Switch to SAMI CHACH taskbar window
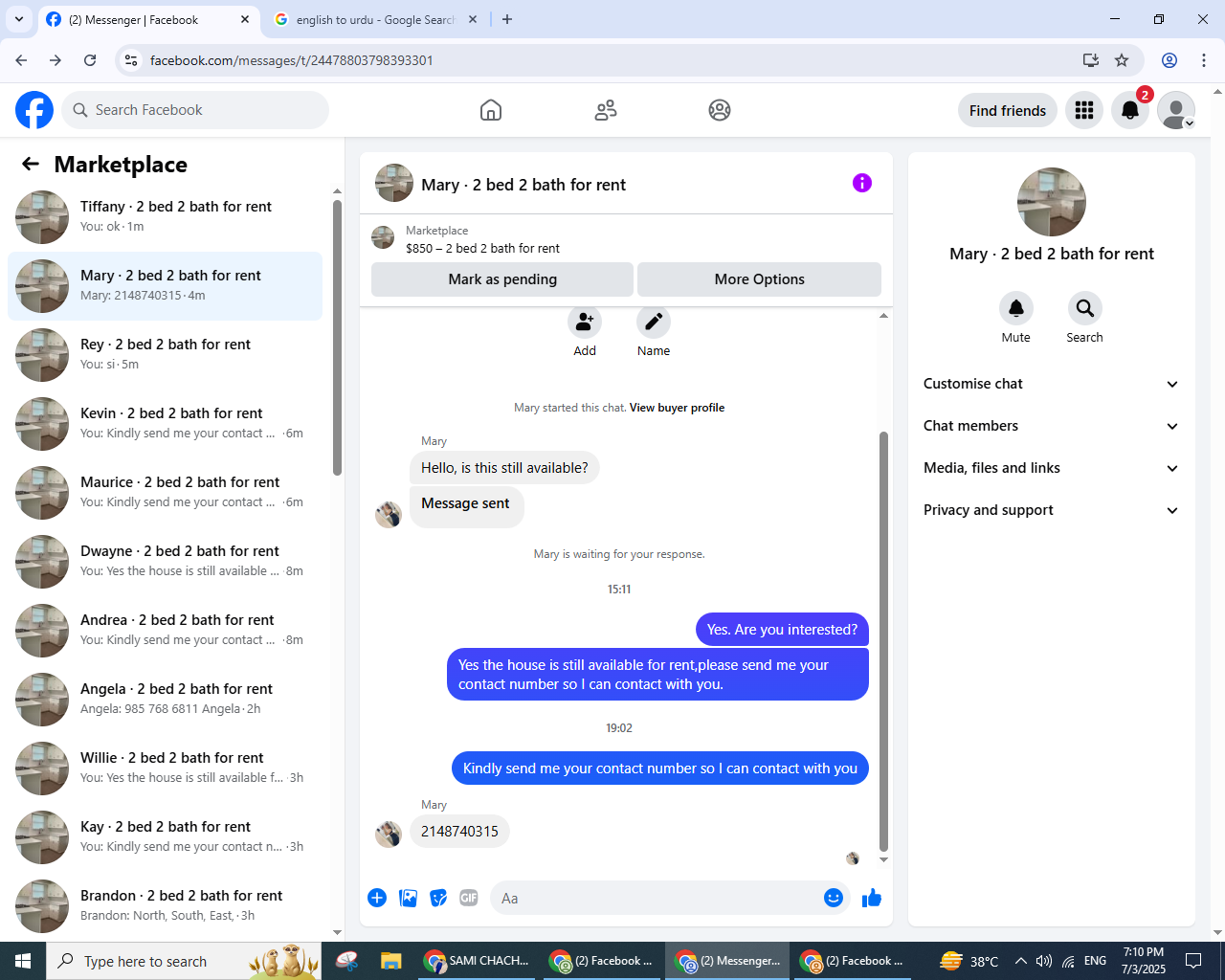 coord(477,961)
